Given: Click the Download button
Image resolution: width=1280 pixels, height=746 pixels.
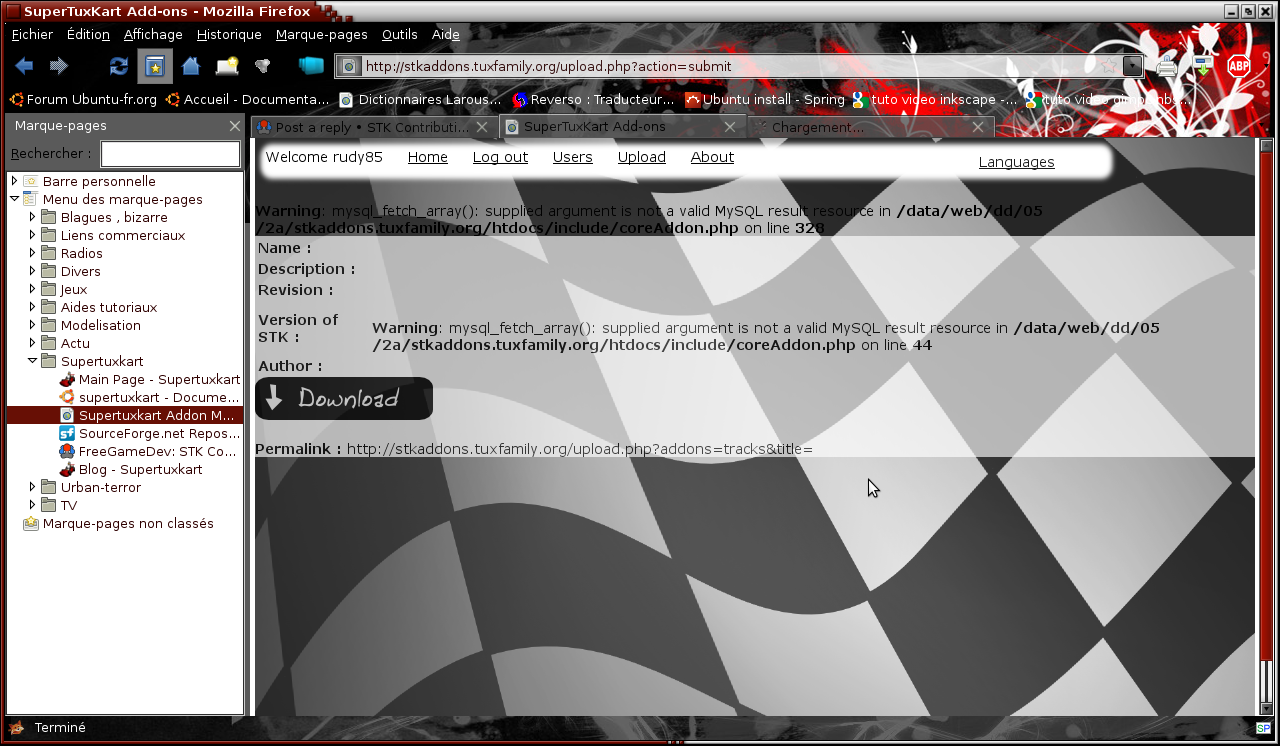Looking at the screenshot, I should point(344,398).
